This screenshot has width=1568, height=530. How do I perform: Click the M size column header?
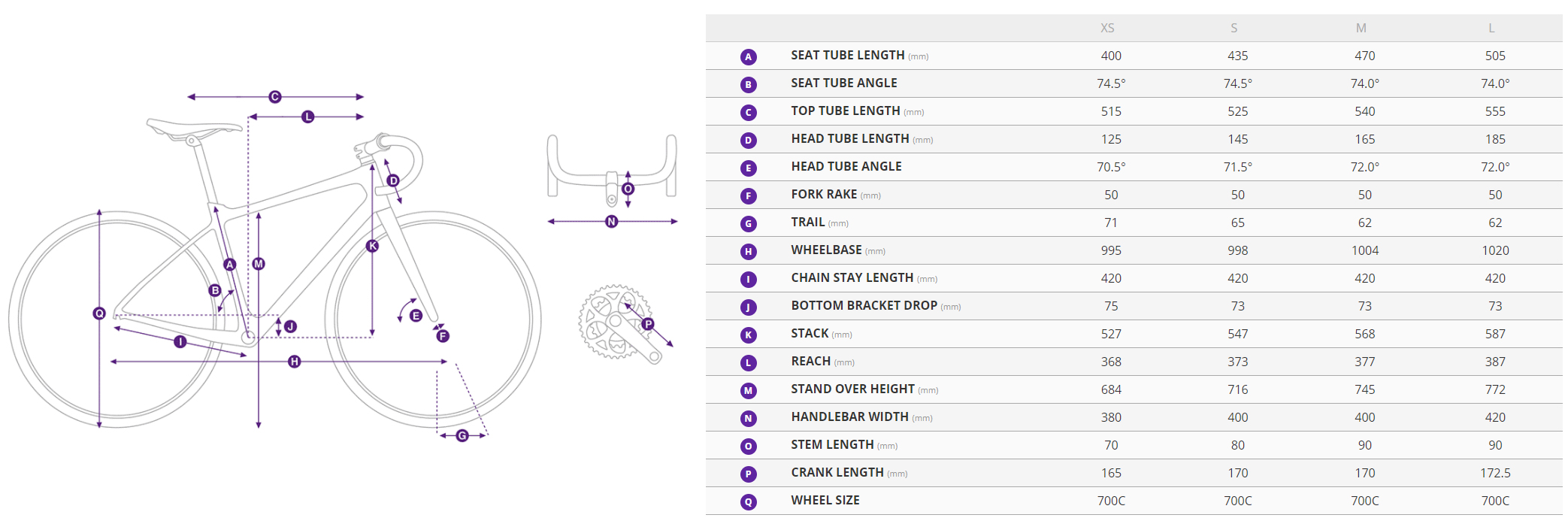click(1361, 28)
